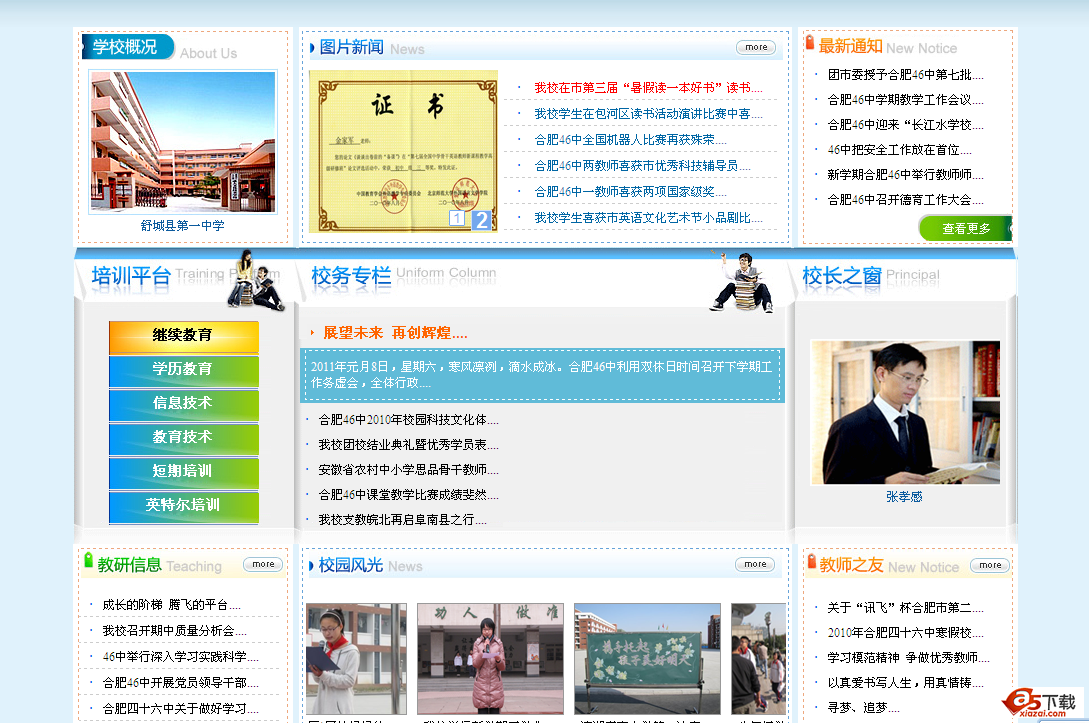Click the blue arrow icon beside 校园风光
This screenshot has width=1089, height=723.
[312, 566]
